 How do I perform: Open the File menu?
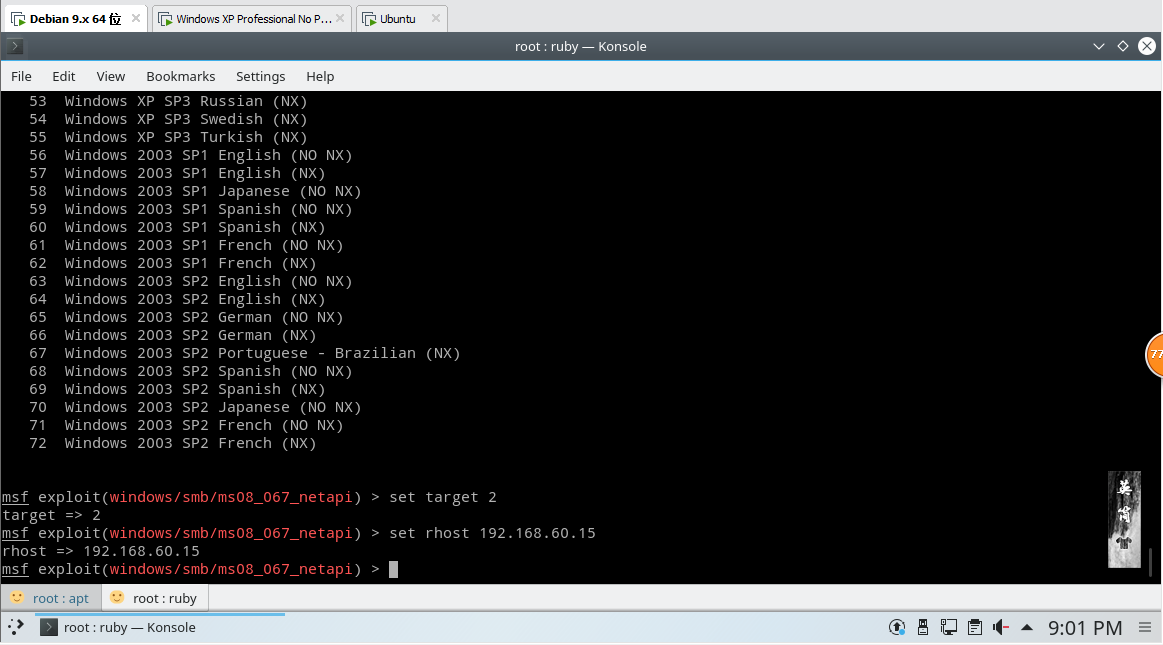click(x=21, y=76)
